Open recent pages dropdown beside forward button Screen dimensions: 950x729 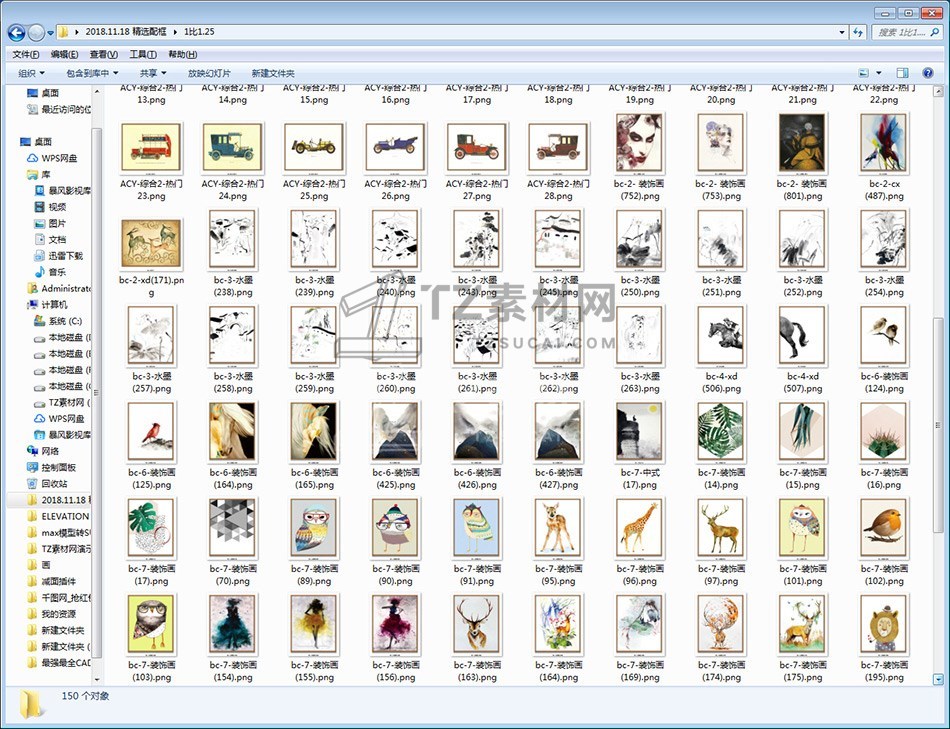click(51, 32)
